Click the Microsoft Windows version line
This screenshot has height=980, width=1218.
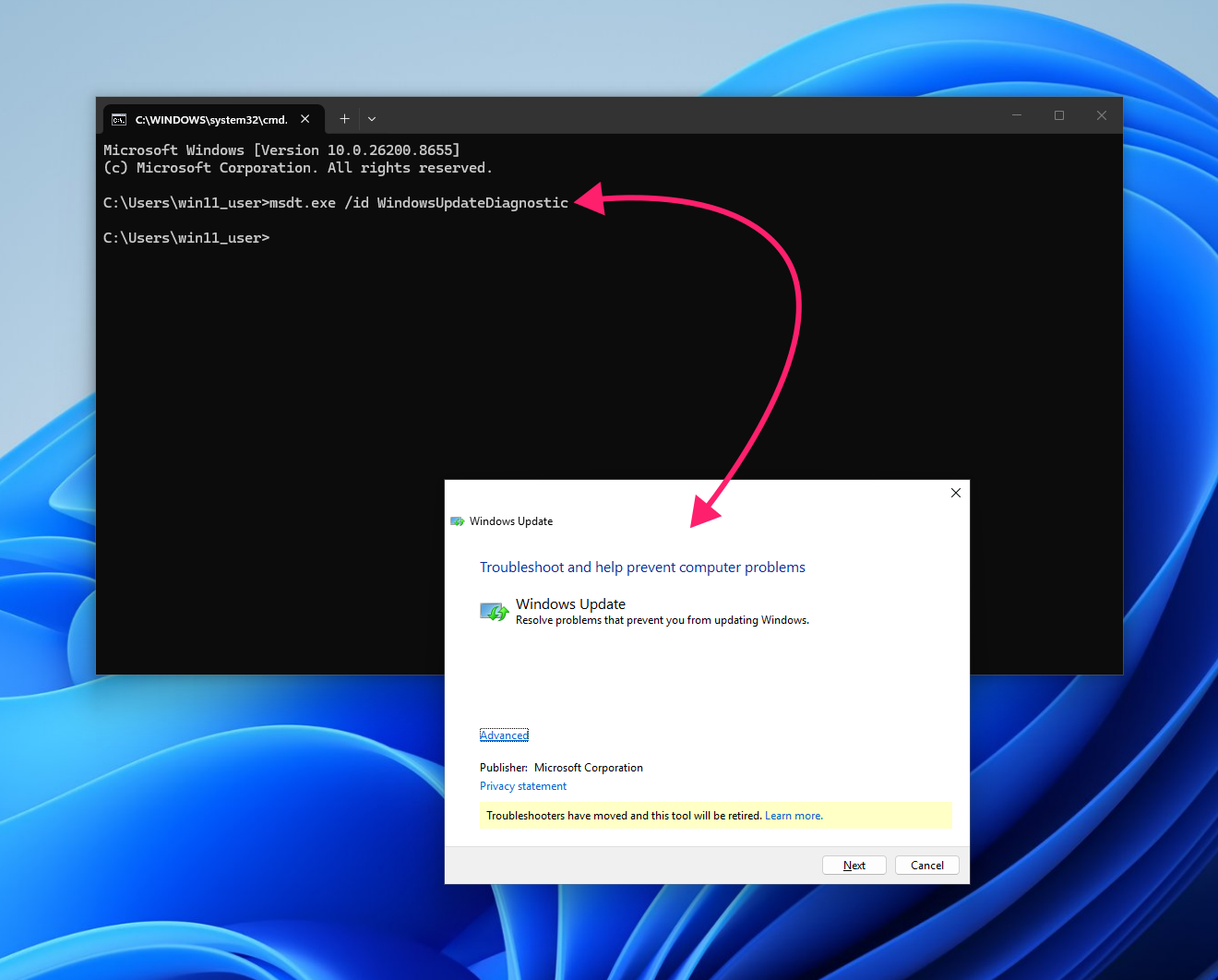(x=281, y=150)
